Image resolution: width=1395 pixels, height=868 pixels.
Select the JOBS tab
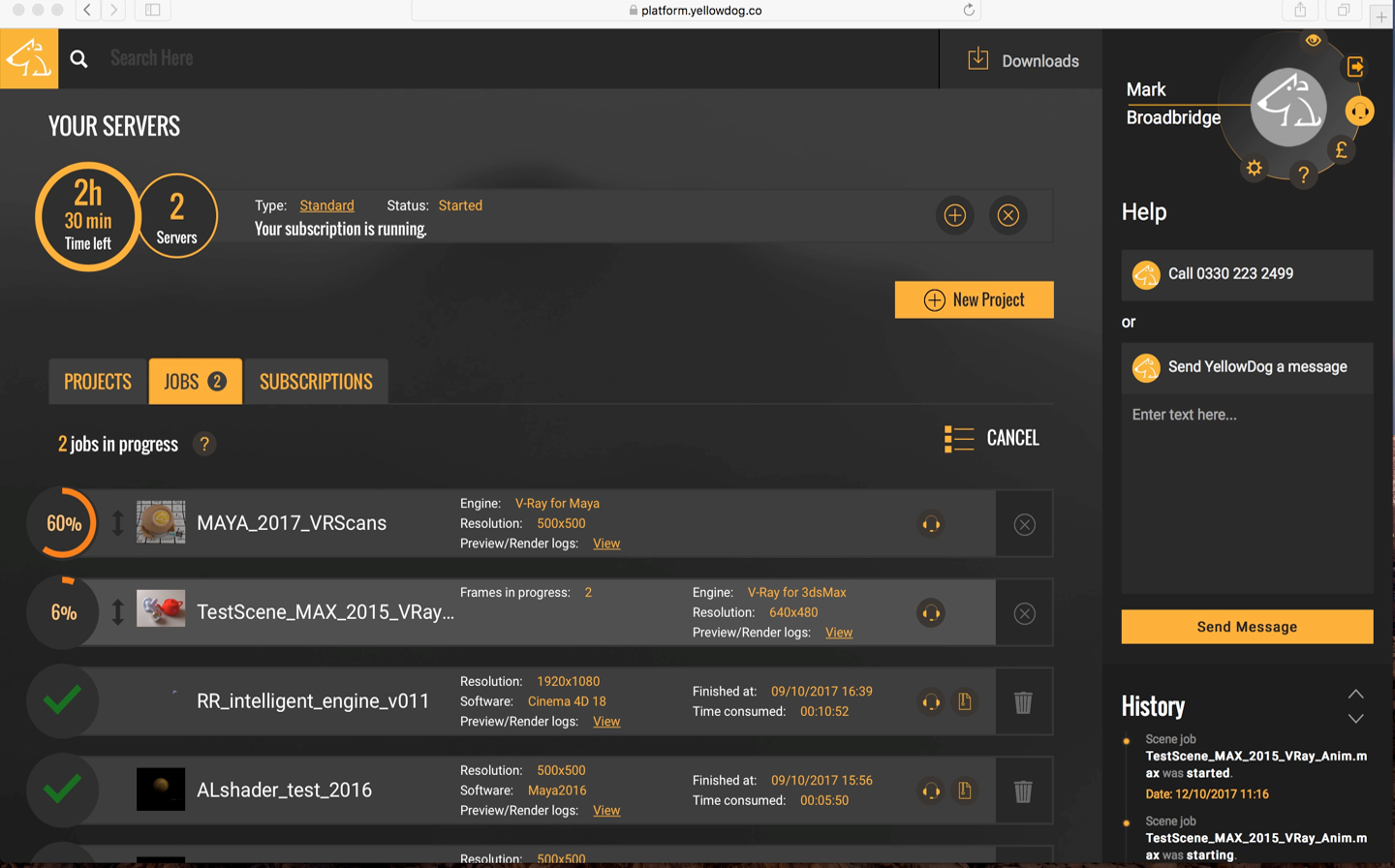coord(195,382)
